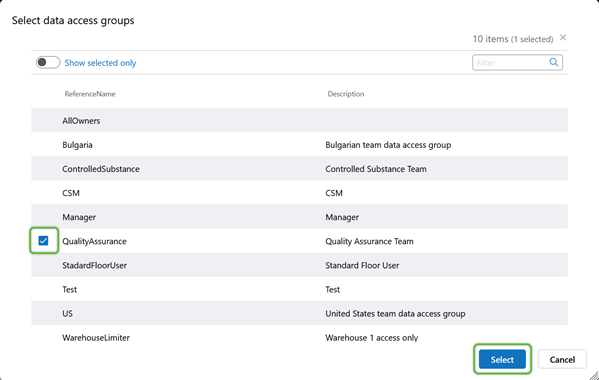Select the Bulgaria group name
The height and width of the screenshot is (380, 599).
(77, 145)
